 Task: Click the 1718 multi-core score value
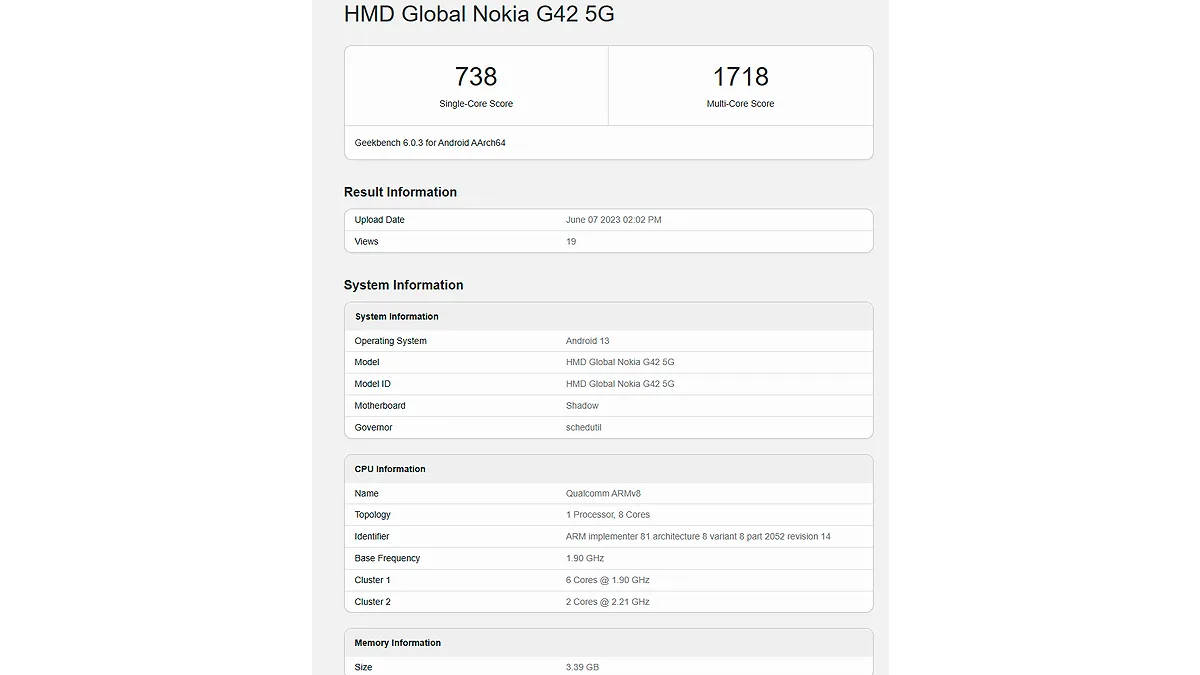pyautogui.click(x=740, y=77)
